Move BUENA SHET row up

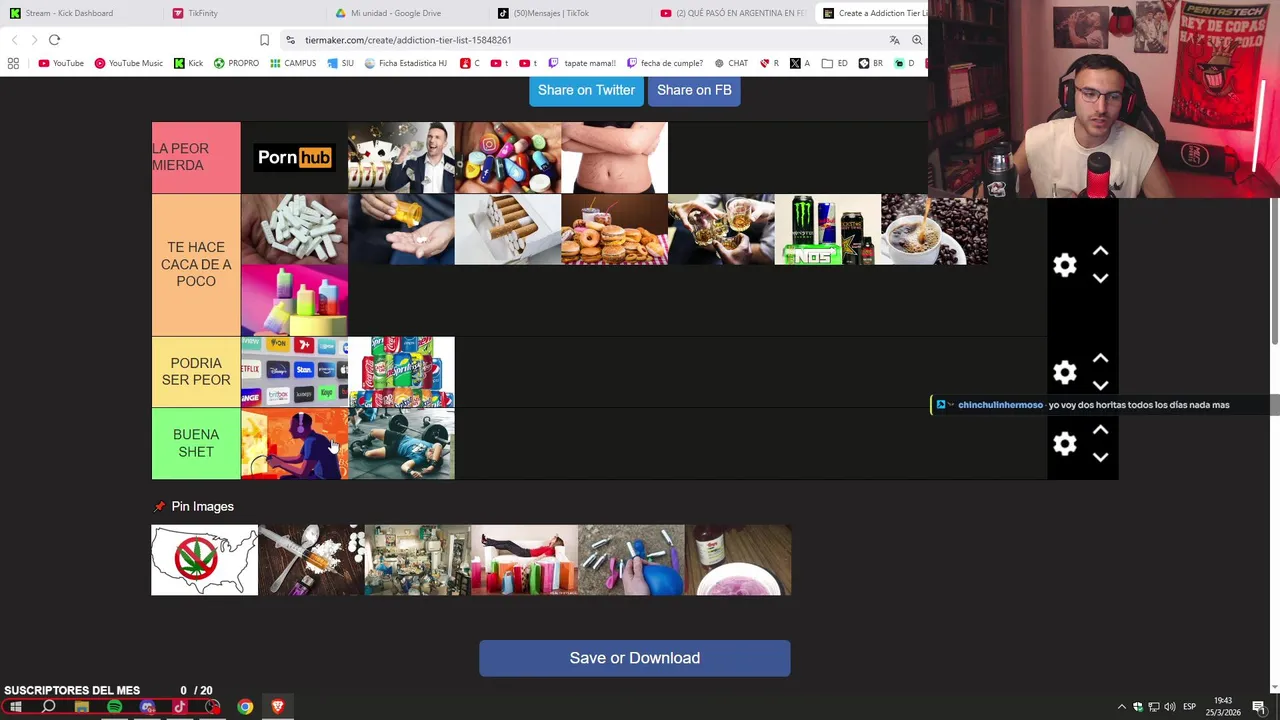click(x=1100, y=430)
